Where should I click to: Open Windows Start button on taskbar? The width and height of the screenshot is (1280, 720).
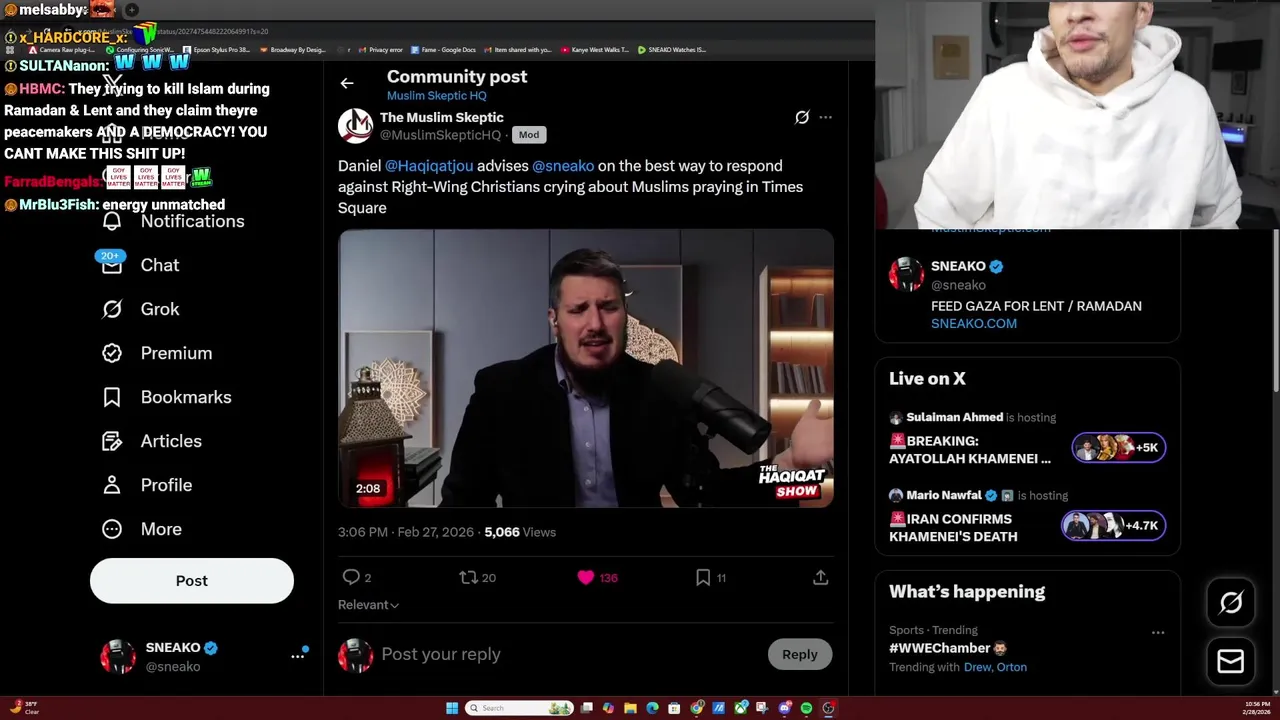tap(452, 708)
